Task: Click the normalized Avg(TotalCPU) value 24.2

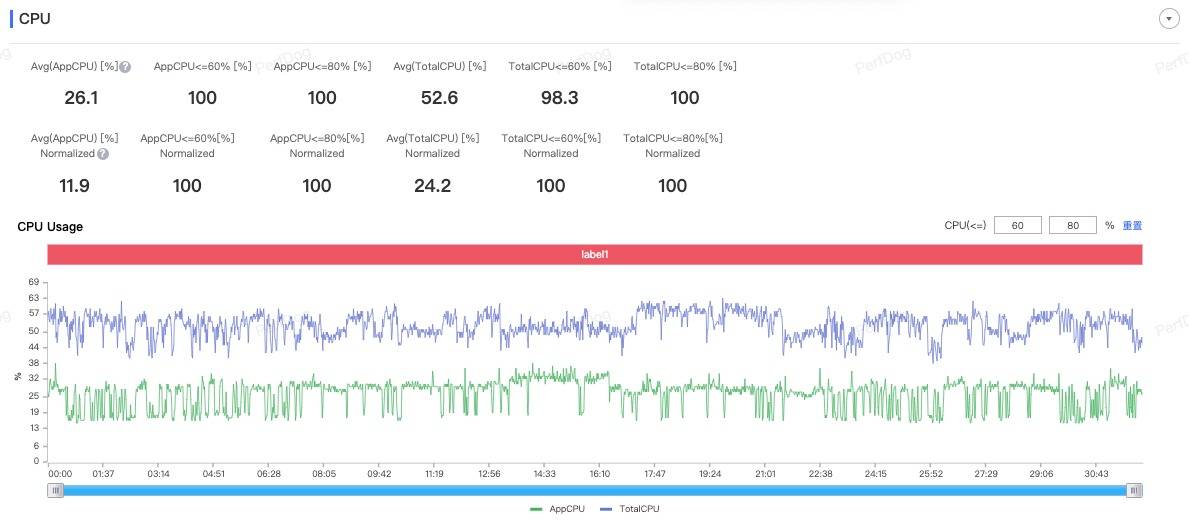Action: (432, 186)
